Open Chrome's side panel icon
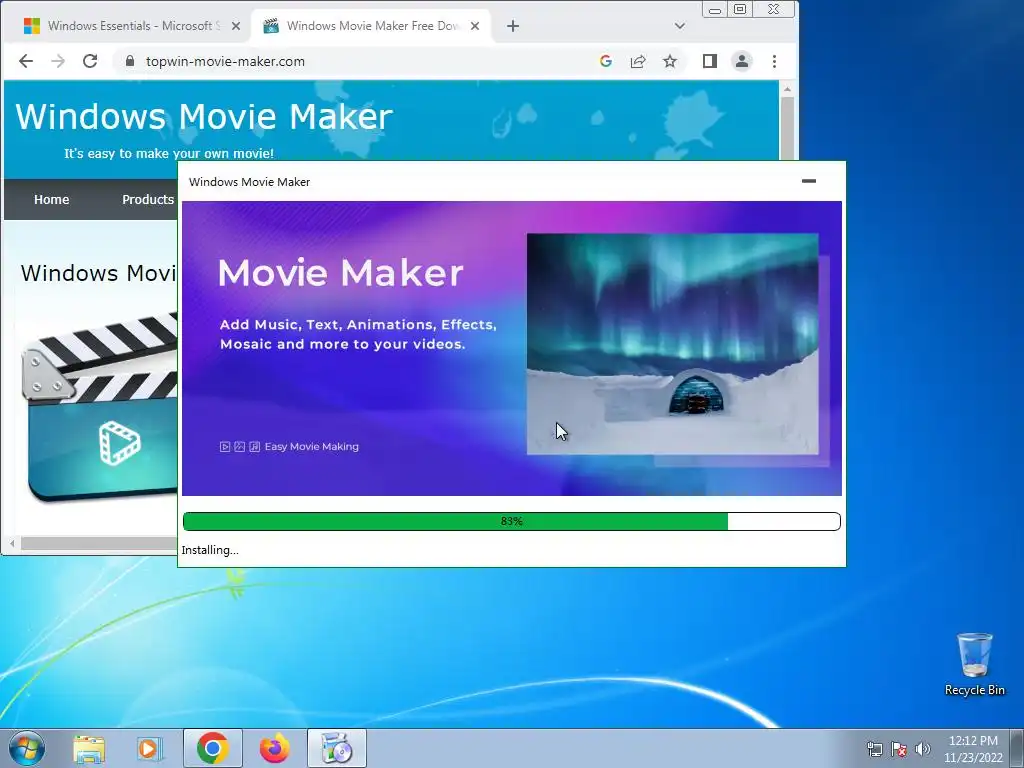 tap(710, 61)
